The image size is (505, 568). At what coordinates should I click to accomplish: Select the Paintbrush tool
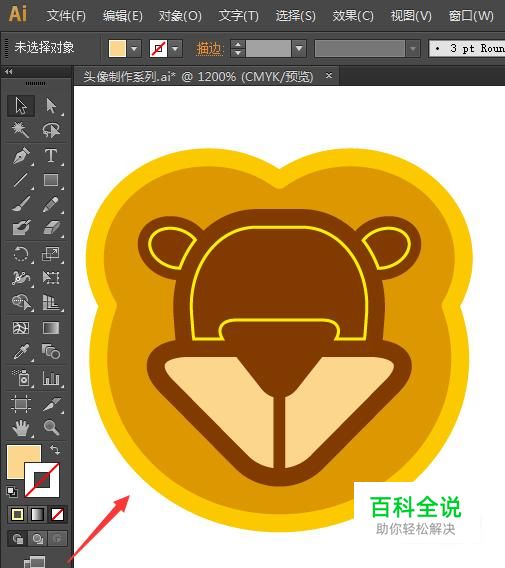coord(21,204)
